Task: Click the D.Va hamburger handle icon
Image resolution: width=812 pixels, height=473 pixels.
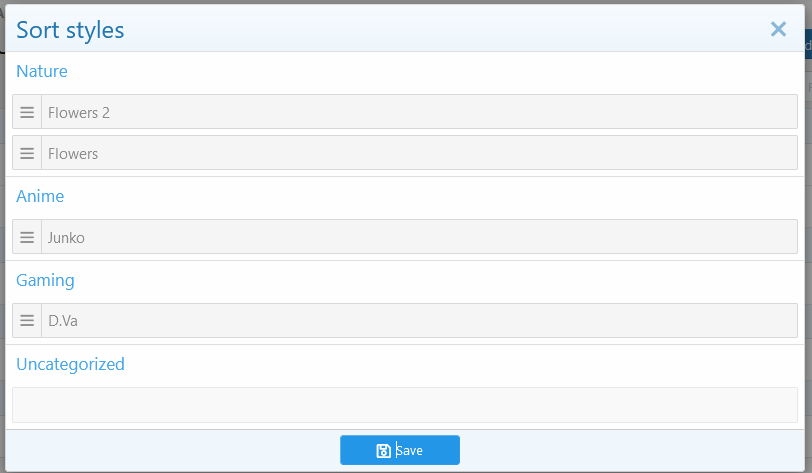Action: click(27, 320)
